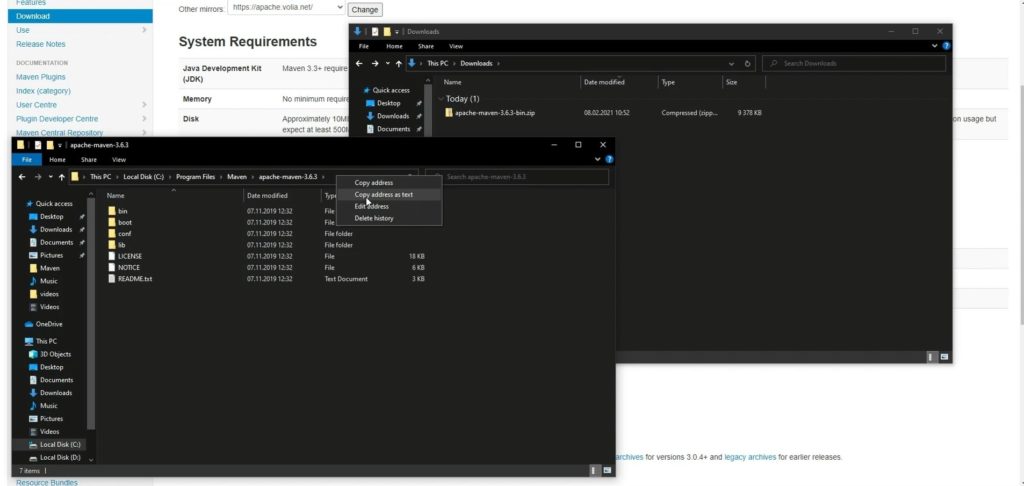Select the README.txt file
This screenshot has height=486, width=1024.
(x=130, y=278)
